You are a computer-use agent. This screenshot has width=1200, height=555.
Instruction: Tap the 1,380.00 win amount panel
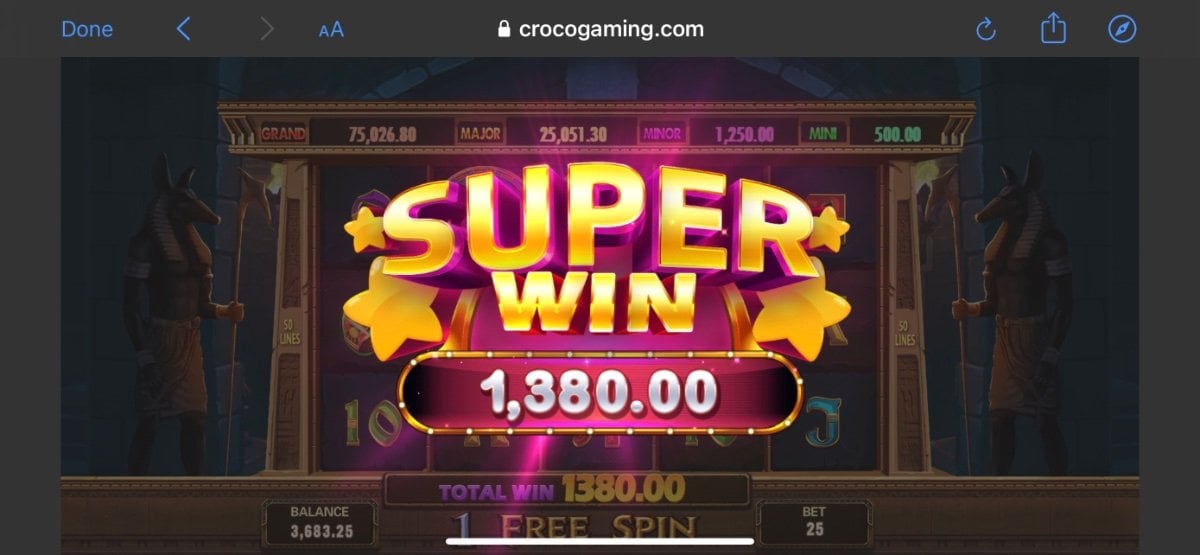coord(600,392)
